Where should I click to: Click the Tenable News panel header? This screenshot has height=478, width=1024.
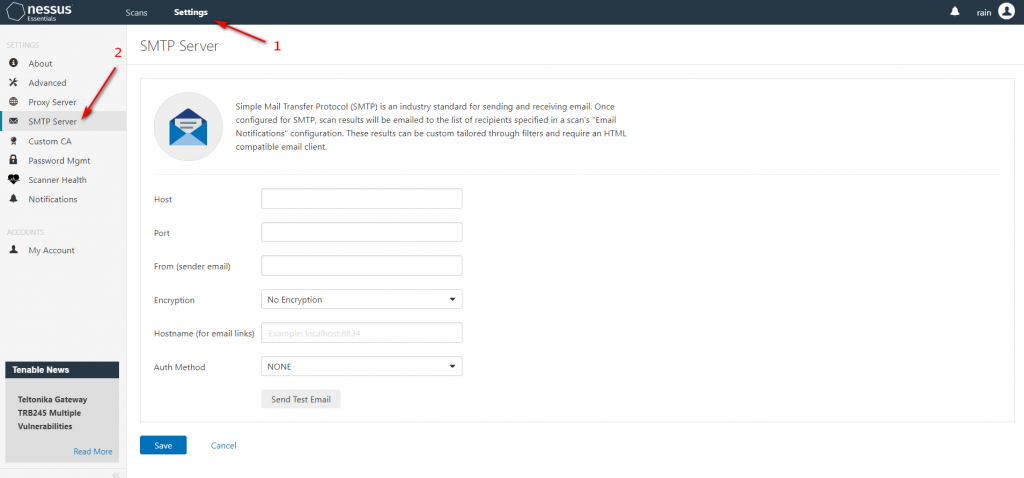click(x=62, y=370)
